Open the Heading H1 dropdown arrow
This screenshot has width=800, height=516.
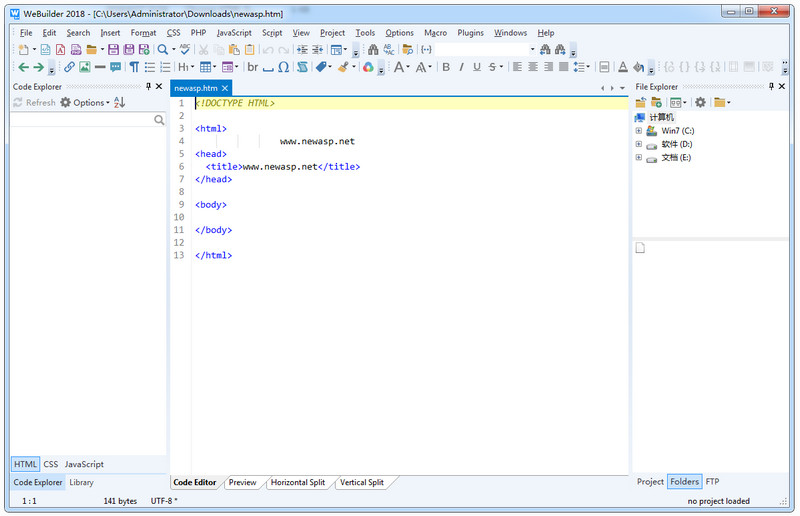[192, 67]
